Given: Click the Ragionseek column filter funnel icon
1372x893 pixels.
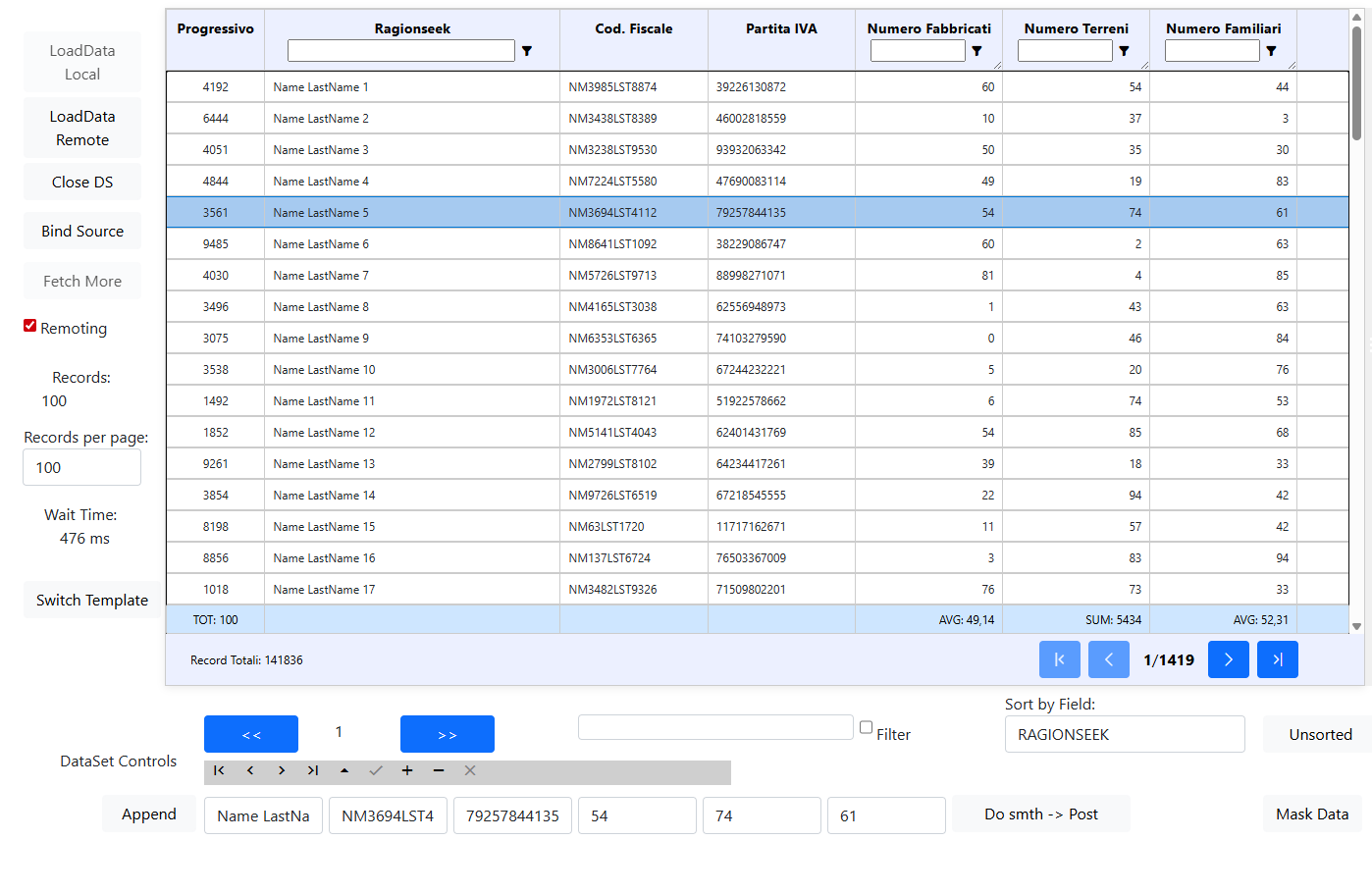Looking at the screenshot, I should click(x=527, y=51).
